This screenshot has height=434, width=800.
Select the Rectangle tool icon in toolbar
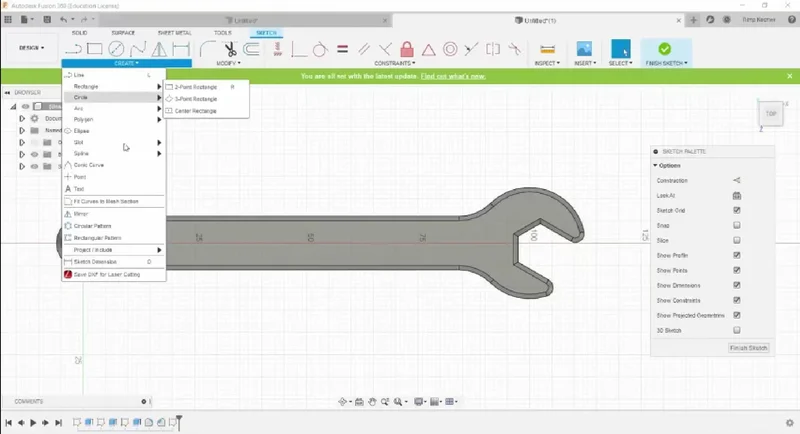pos(95,49)
